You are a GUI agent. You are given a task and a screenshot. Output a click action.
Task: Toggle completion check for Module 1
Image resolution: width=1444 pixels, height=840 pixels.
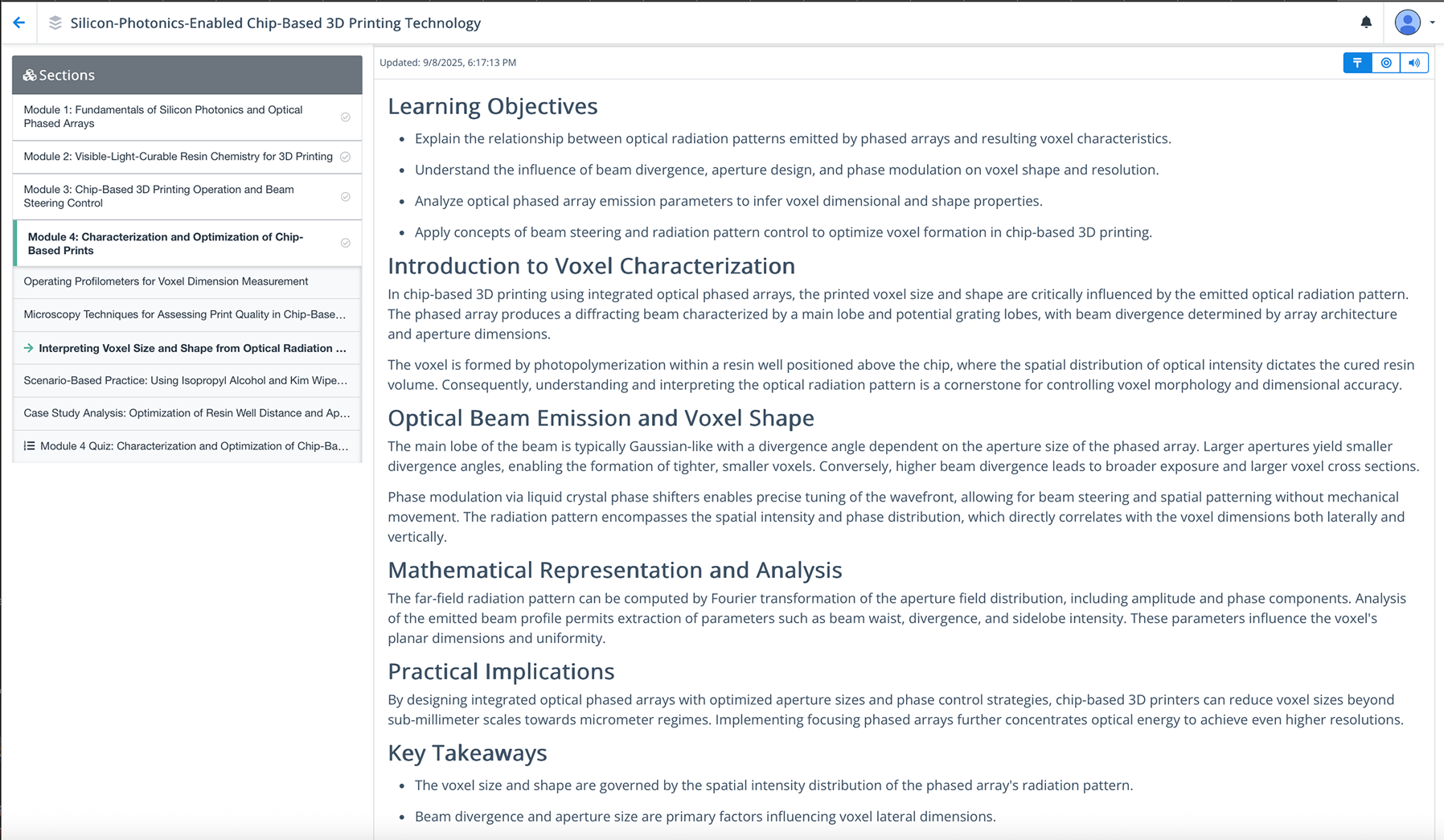coord(346,116)
